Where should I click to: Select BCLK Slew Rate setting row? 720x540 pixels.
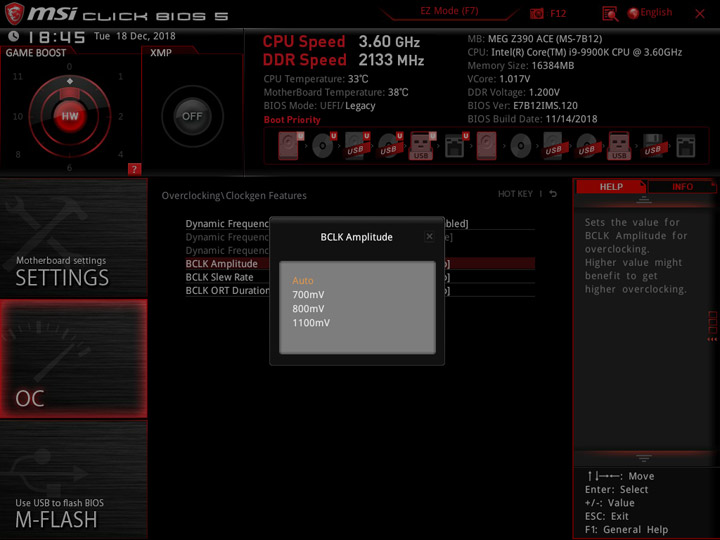pos(360,277)
